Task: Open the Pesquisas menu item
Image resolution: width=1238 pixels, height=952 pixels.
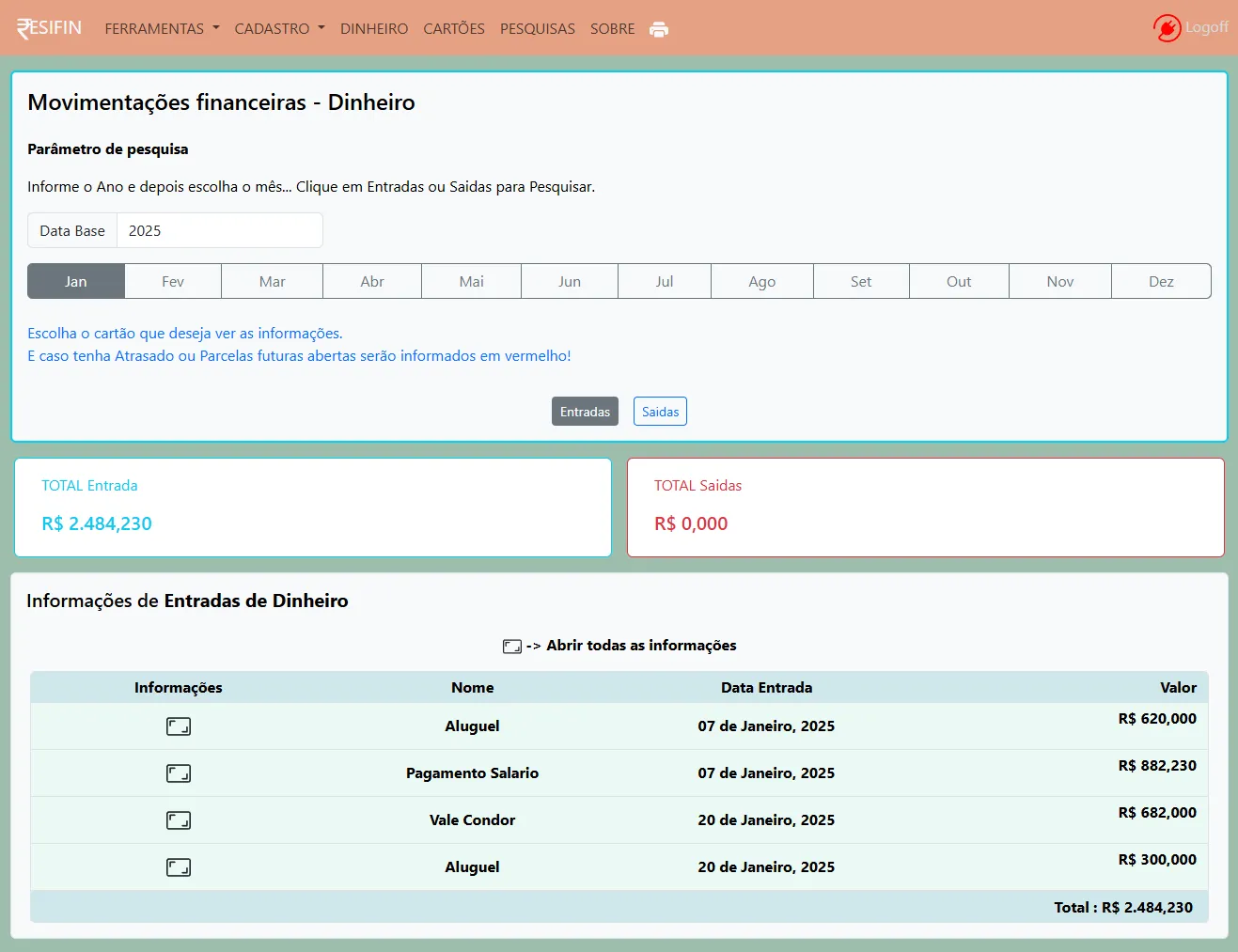Action: [538, 29]
